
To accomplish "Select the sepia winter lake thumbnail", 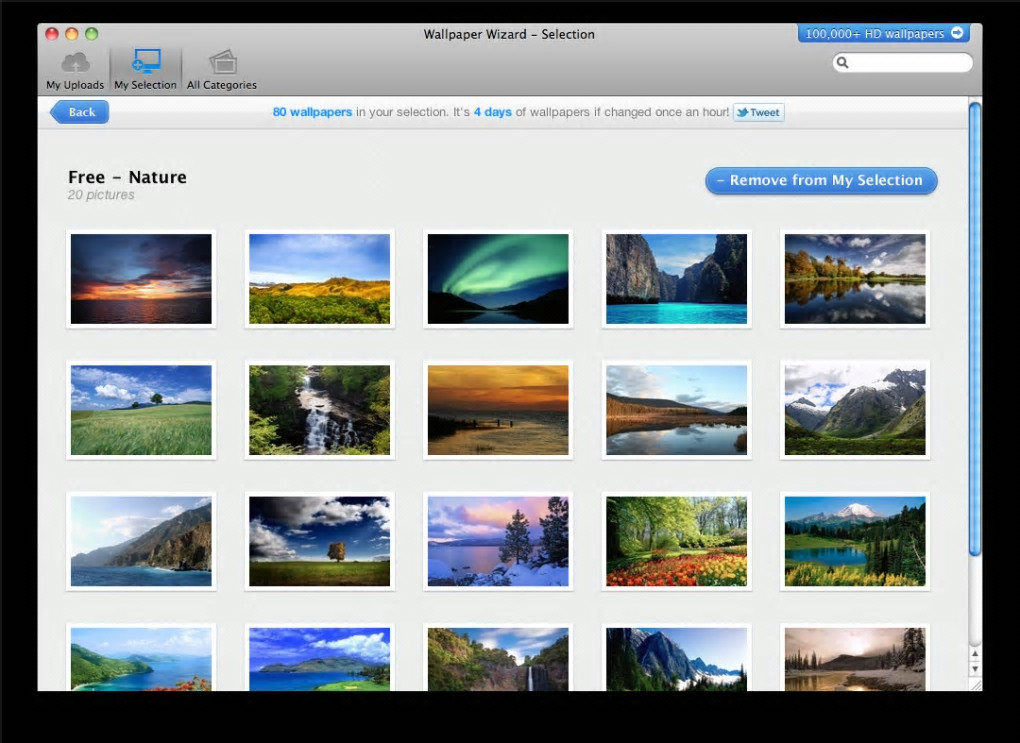I will tap(855, 658).
